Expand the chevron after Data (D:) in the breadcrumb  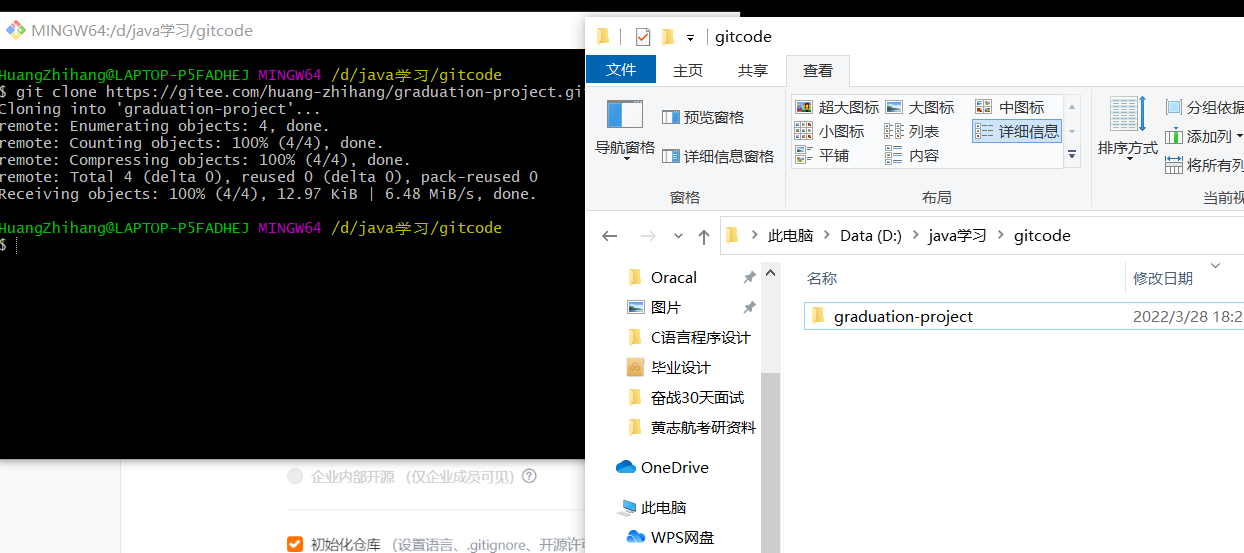pyautogui.click(x=915, y=236)
